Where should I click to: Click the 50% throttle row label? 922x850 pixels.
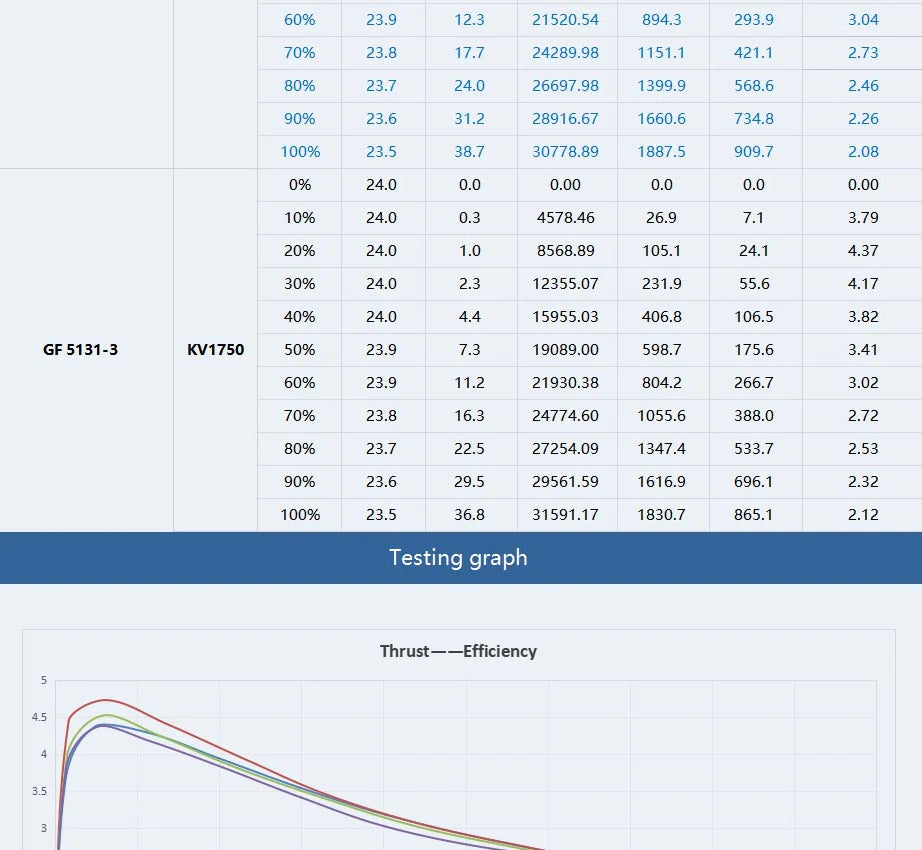(299, 350)
